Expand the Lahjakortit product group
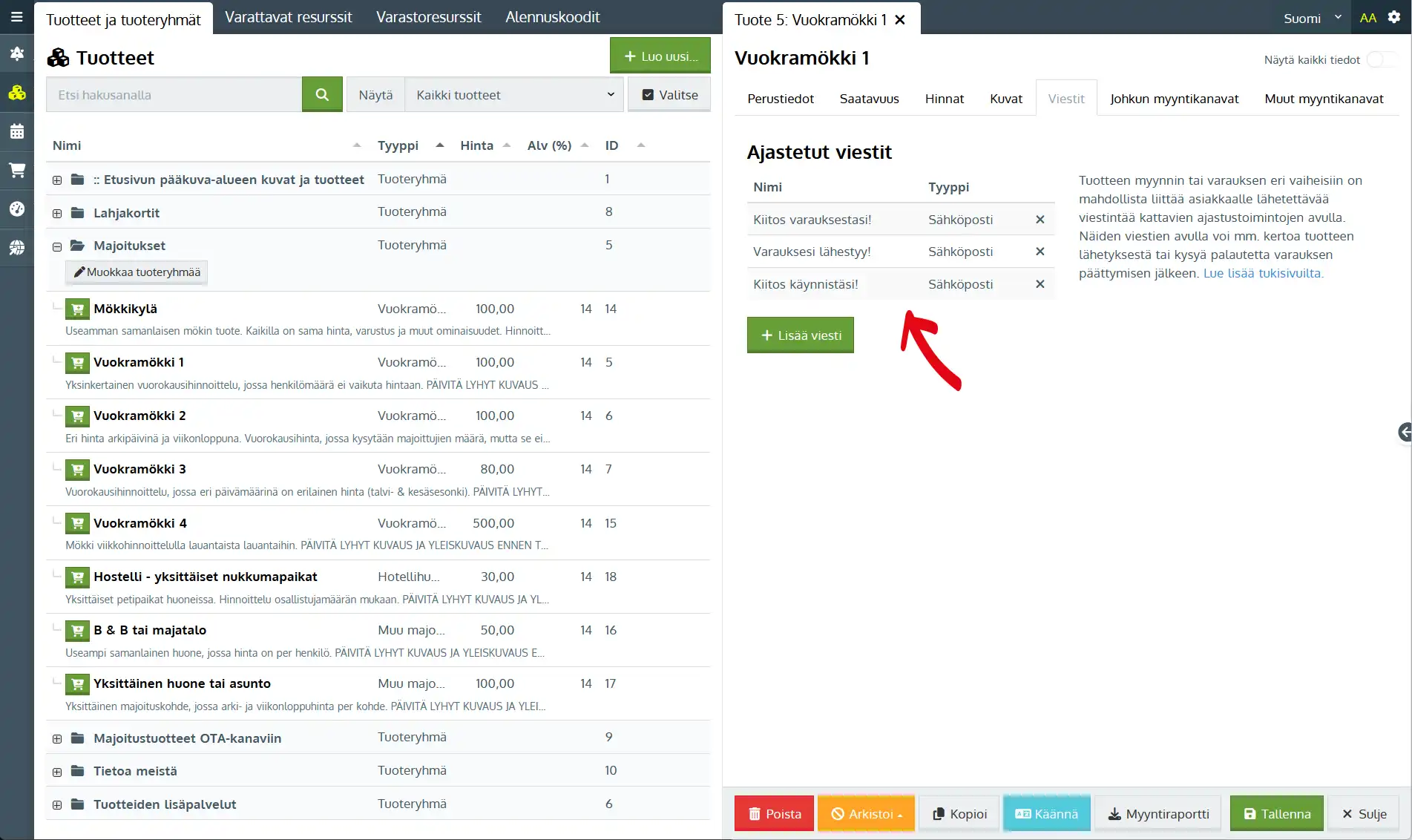 coord(57,214)
